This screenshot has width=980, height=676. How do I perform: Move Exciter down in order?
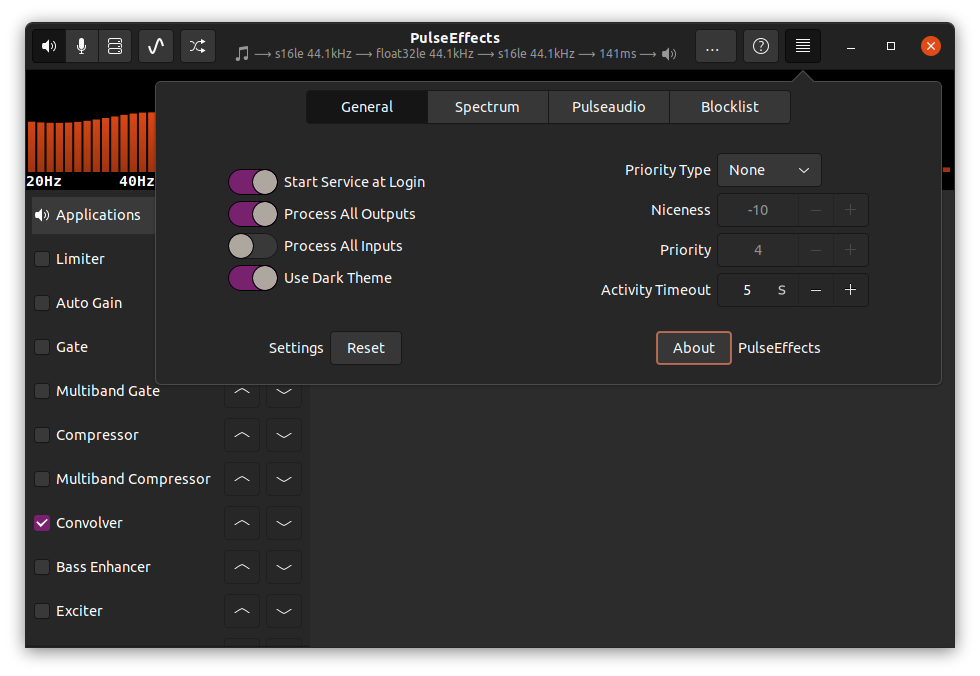284,611
